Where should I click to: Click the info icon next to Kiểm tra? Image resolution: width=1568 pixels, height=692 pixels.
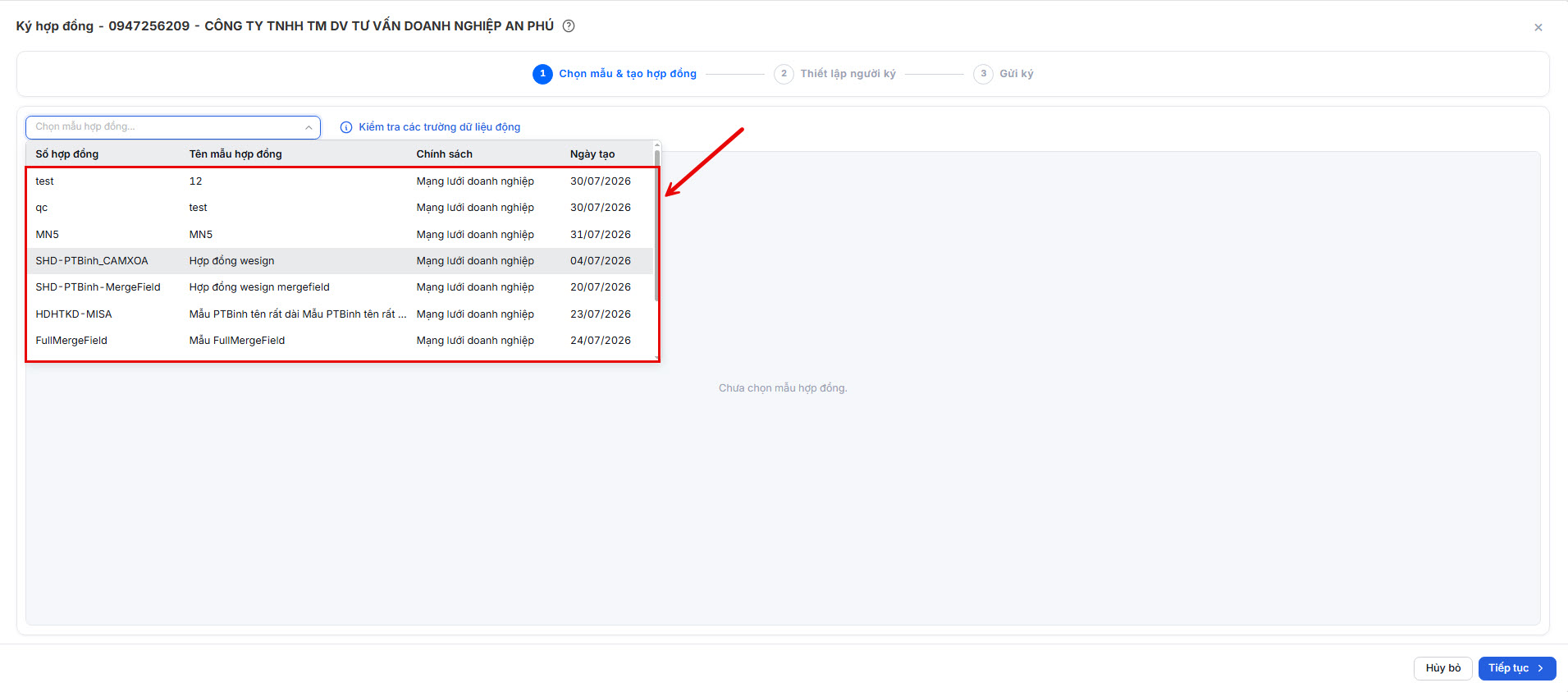point(346,127)
